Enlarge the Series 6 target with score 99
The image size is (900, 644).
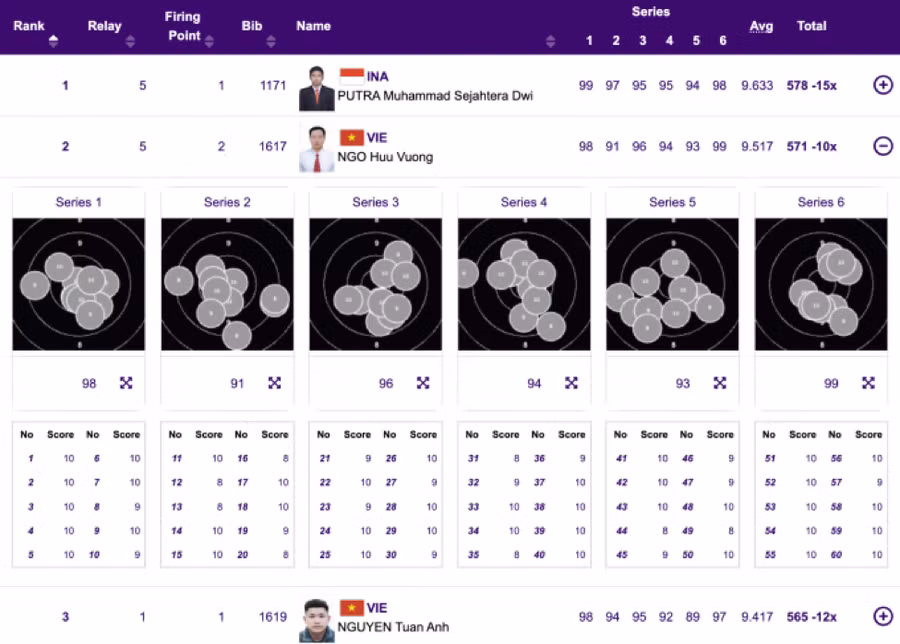click(868, 383)
